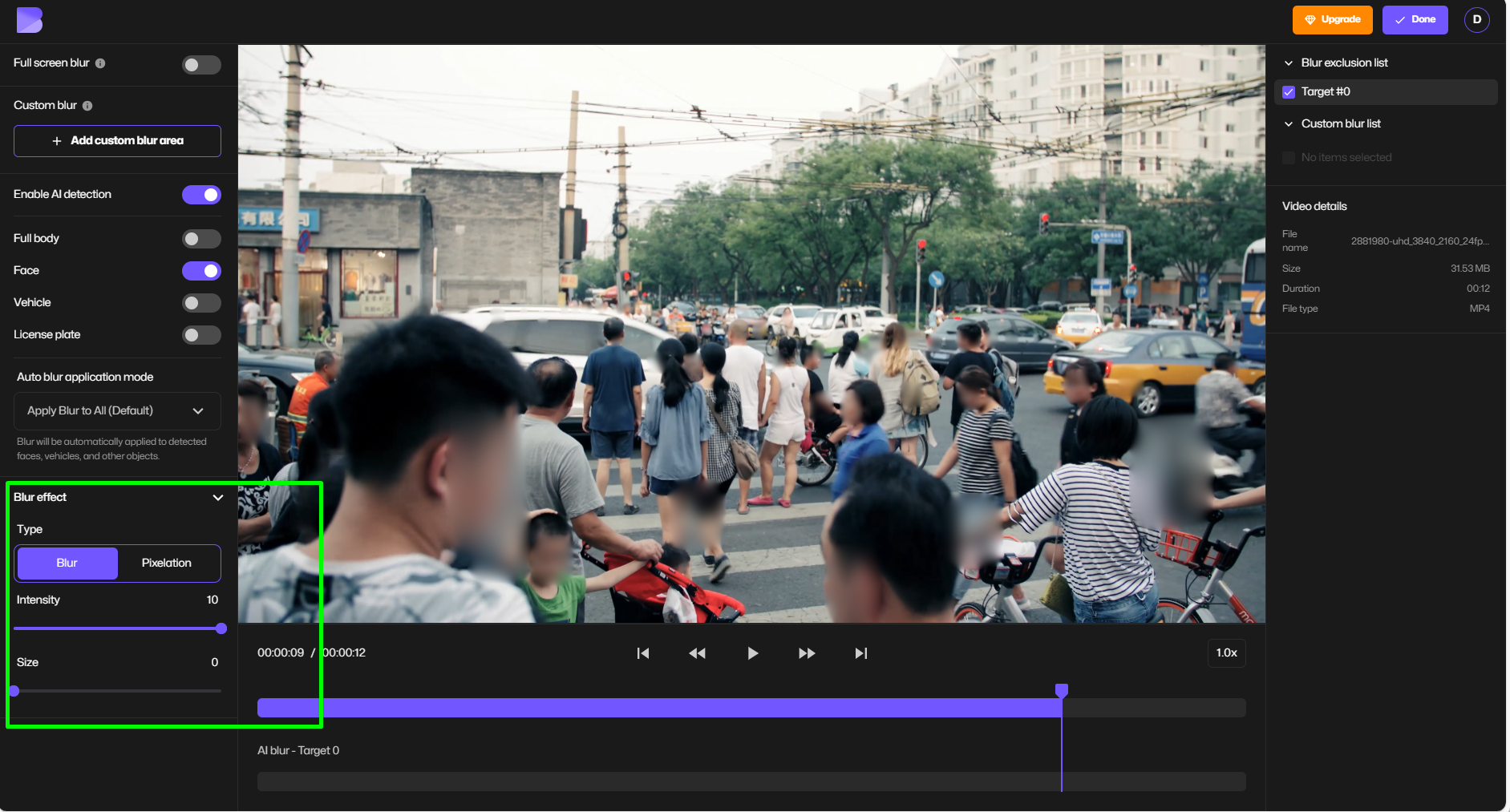Screen dimensions: 1510x812
Task: Disable the Face detection toggle
Action: tap(201, 271)
